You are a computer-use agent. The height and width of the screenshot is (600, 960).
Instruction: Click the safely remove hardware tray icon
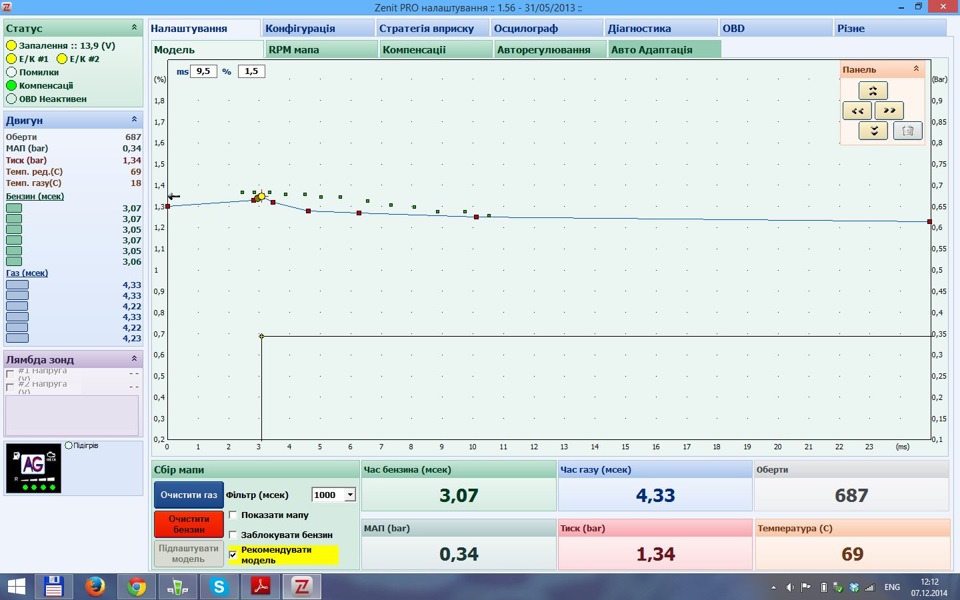pos(839,587)
